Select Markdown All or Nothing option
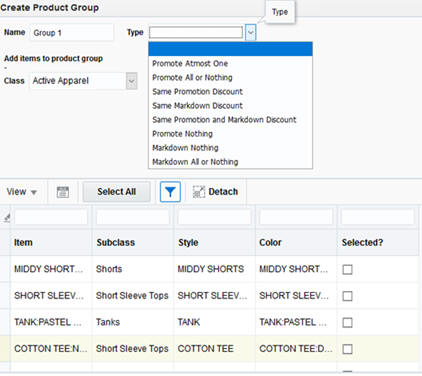The width and height of the screenshot is (422, 376). coord(230,162)
